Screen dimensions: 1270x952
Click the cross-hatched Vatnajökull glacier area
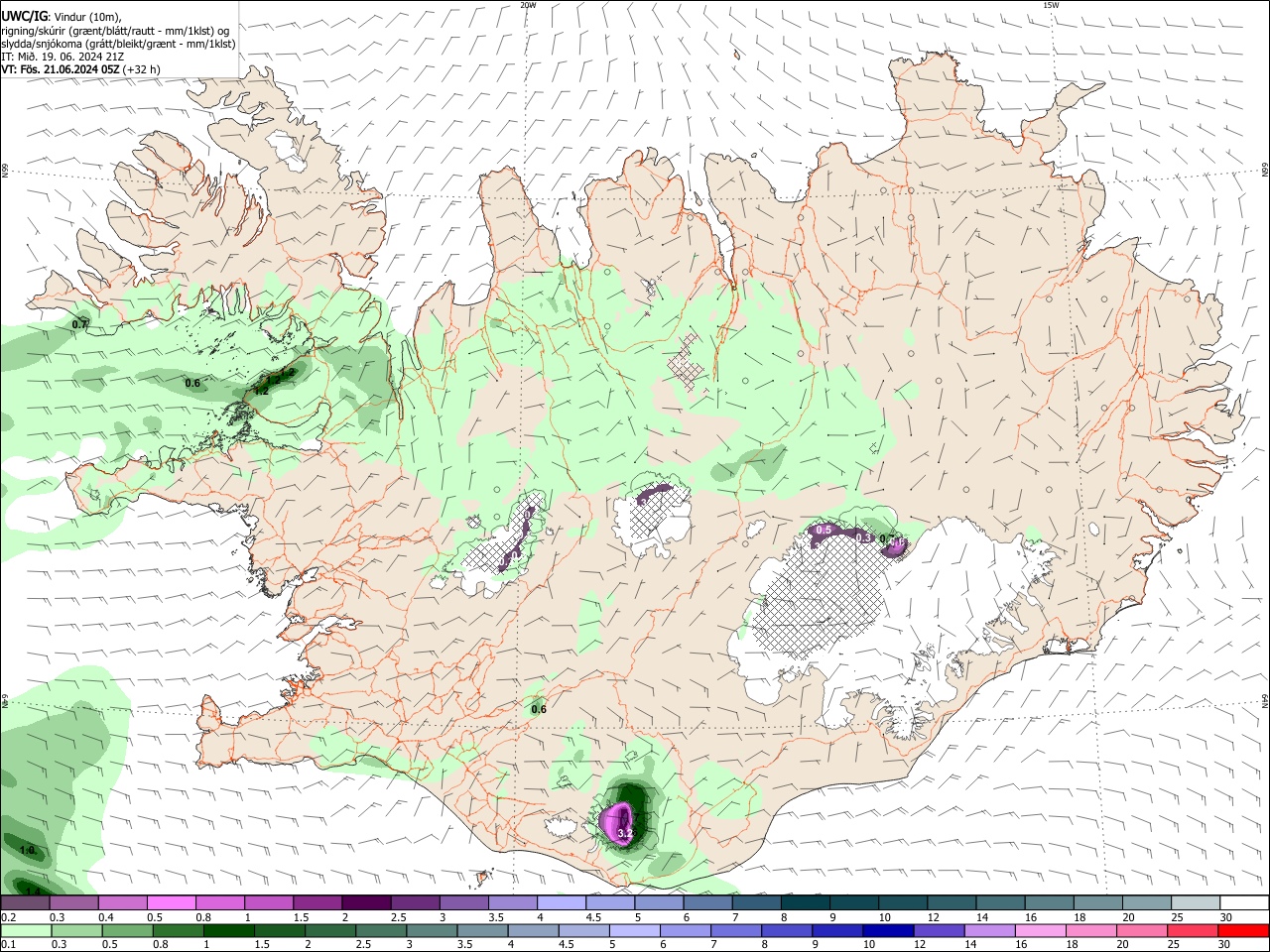pos(819,595)
